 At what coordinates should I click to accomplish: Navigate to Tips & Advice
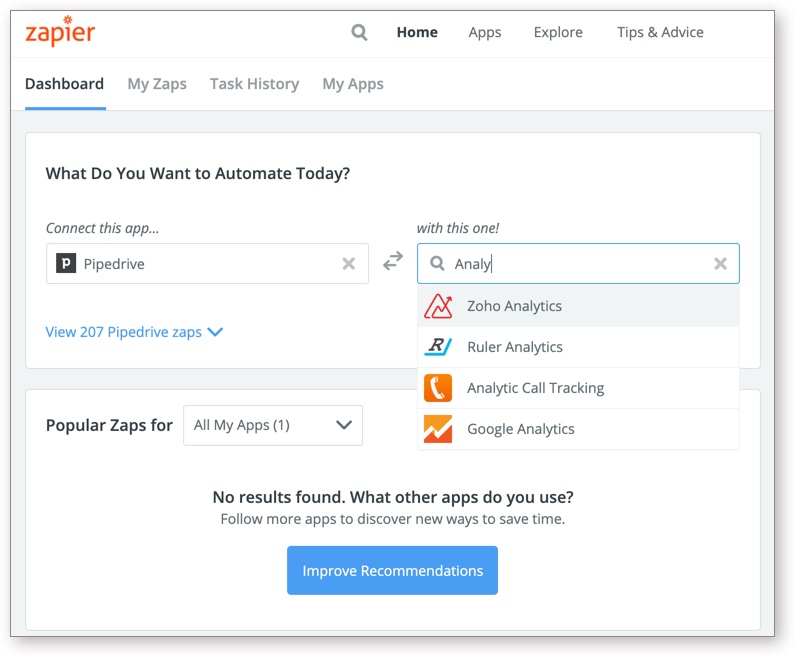pos(660,32)
